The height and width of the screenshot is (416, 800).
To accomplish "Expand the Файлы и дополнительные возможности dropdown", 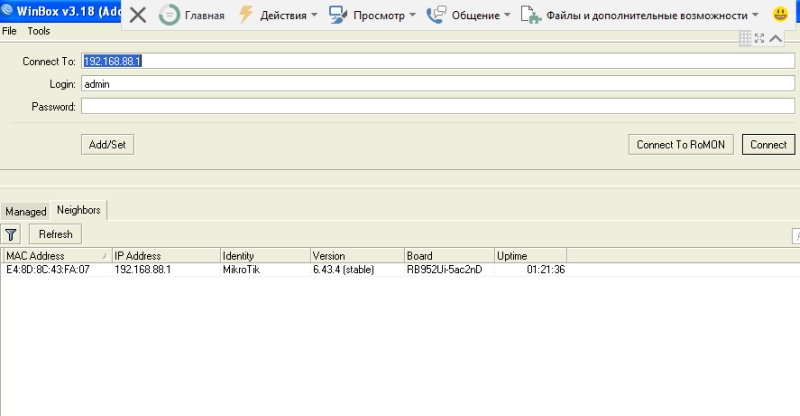I will [756, 15].
